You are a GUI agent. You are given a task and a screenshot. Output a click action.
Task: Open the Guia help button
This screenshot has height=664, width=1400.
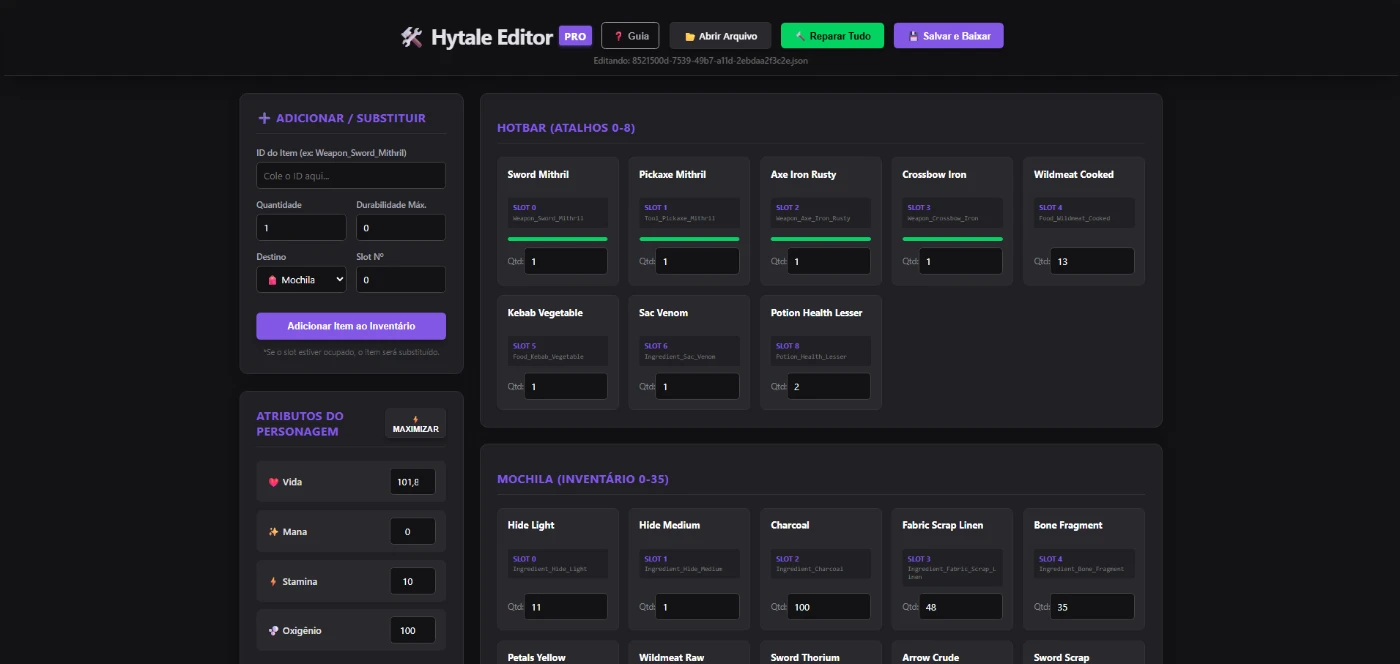[x=630, y=36]
